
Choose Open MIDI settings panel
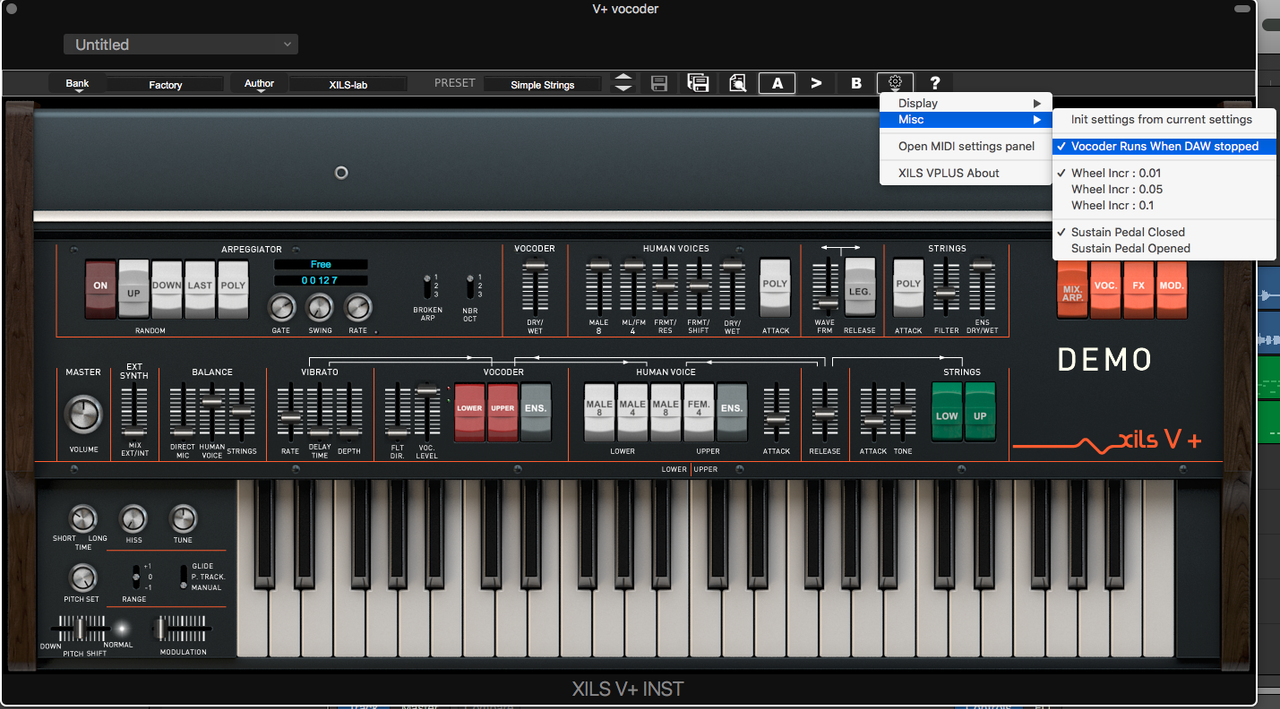(966, 146)
